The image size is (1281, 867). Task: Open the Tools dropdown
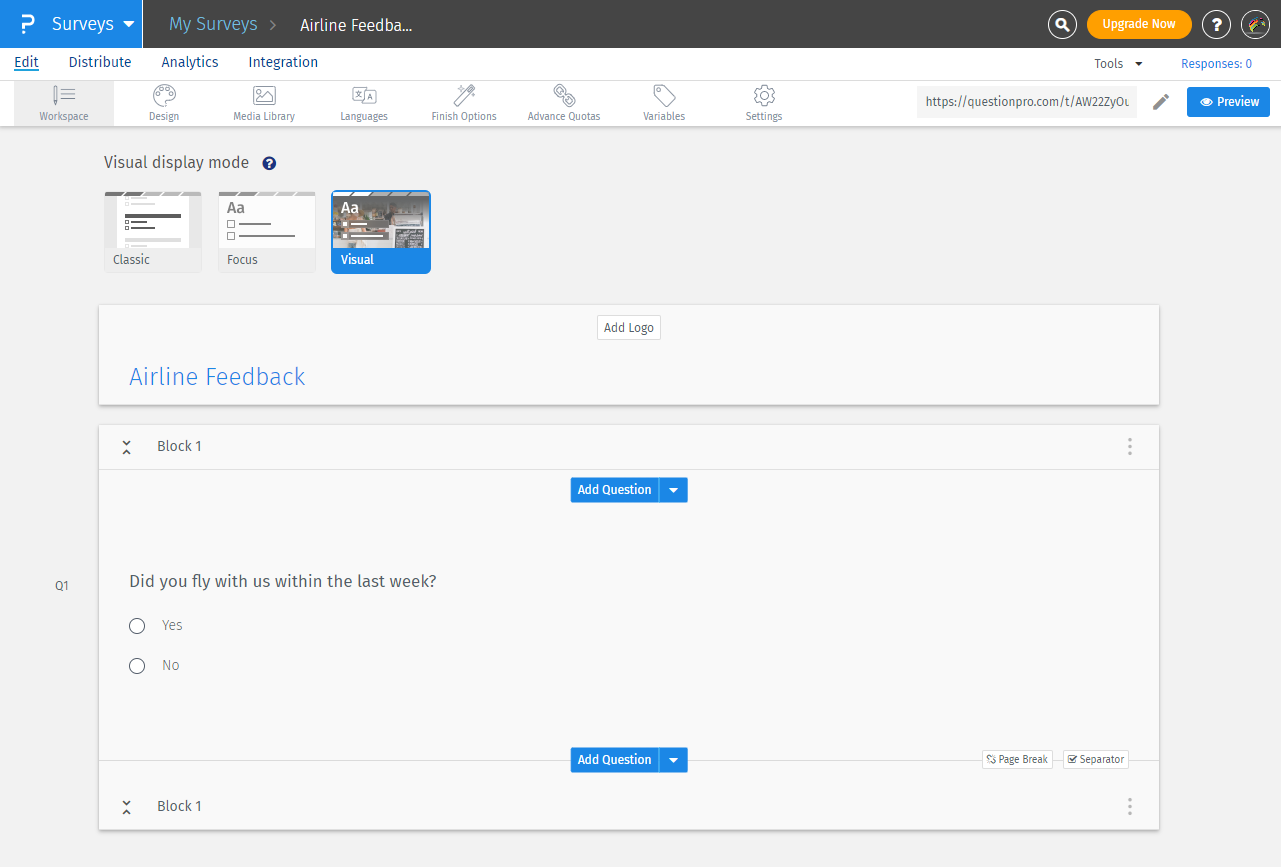click(1116, 62)
